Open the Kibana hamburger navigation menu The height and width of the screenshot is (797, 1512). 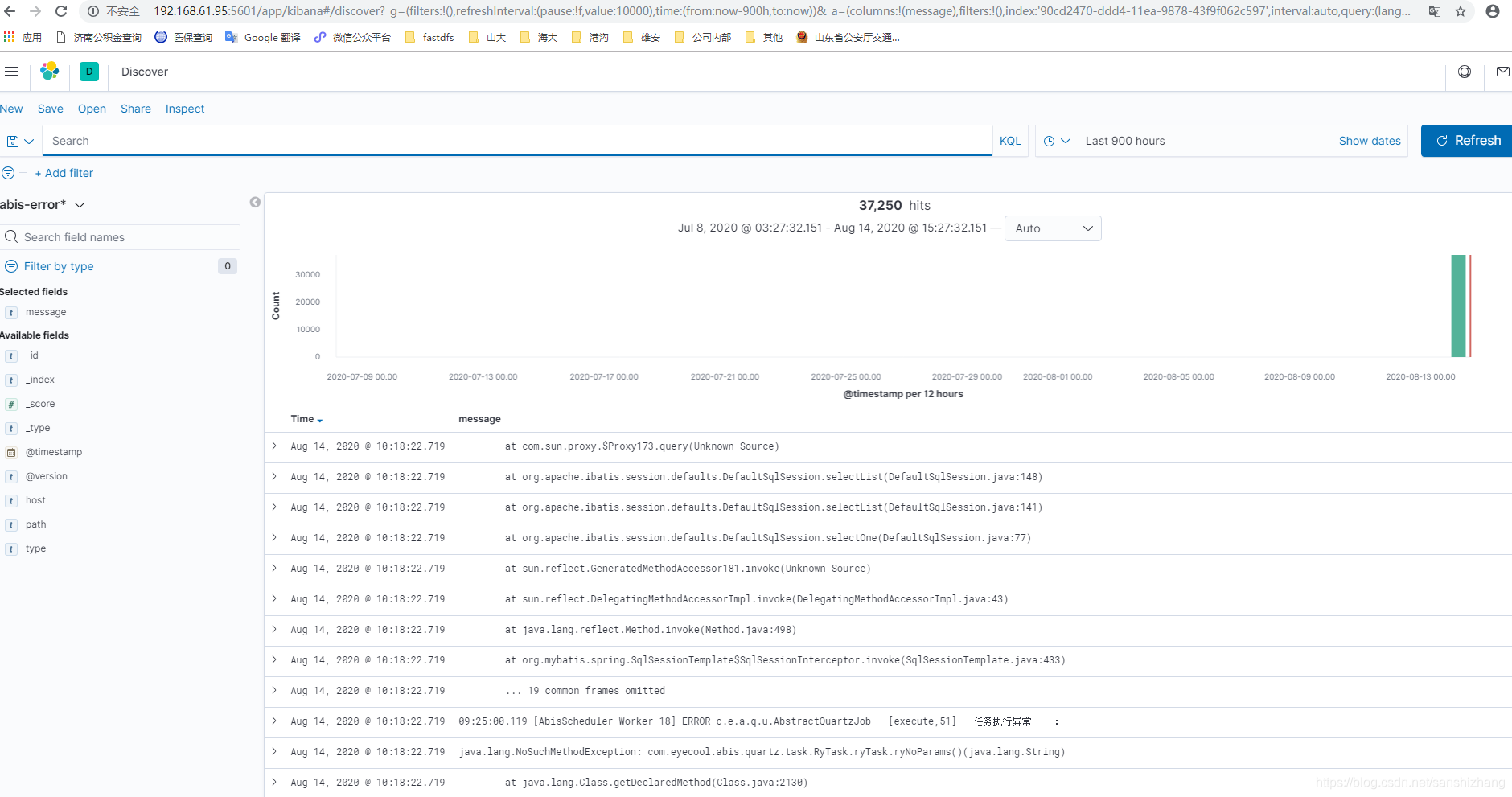tap(11, 72)
